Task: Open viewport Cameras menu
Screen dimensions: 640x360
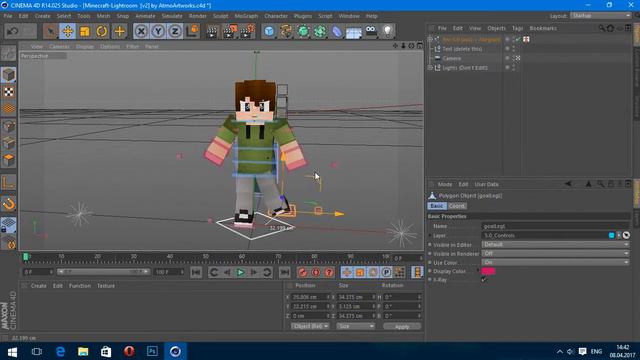Action: tap(59, 47)
